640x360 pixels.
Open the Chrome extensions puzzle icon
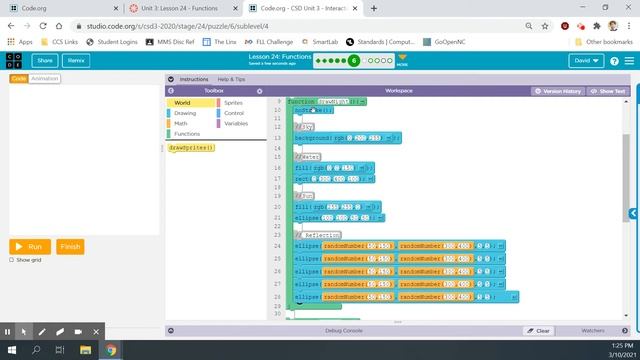coord(596,26)
